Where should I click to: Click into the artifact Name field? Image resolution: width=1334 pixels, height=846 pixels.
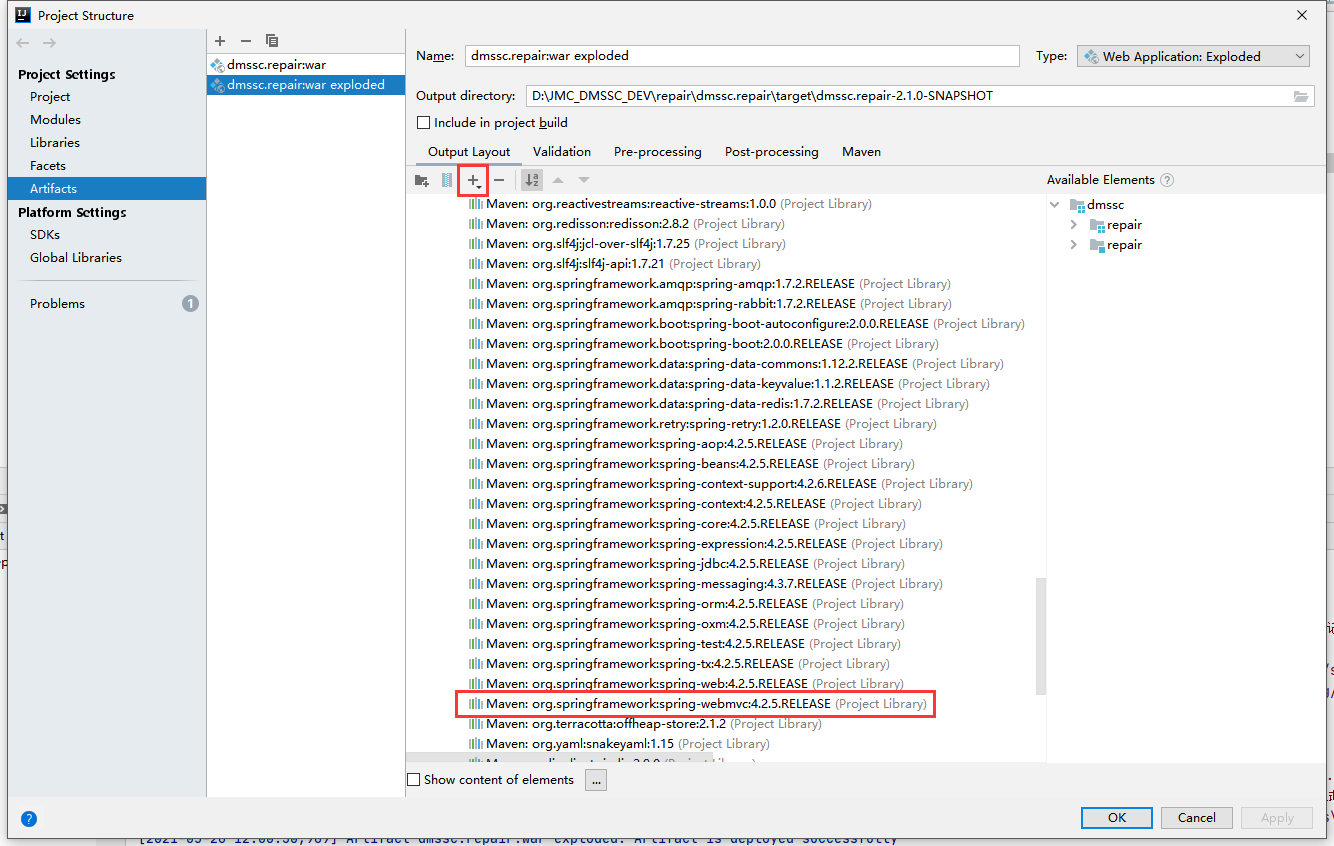pos(742,56)
